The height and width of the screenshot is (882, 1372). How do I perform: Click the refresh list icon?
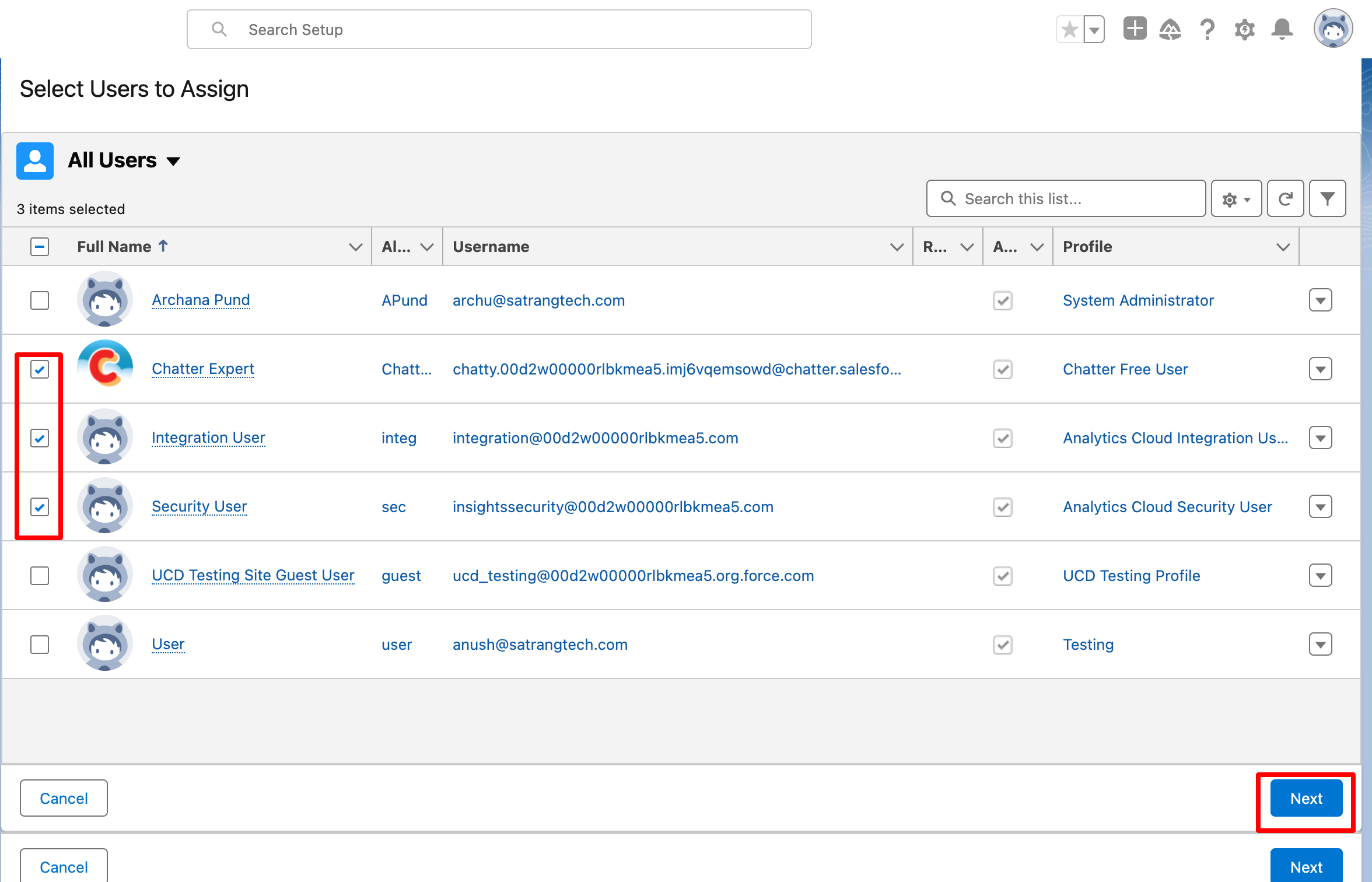[1286, 199]
